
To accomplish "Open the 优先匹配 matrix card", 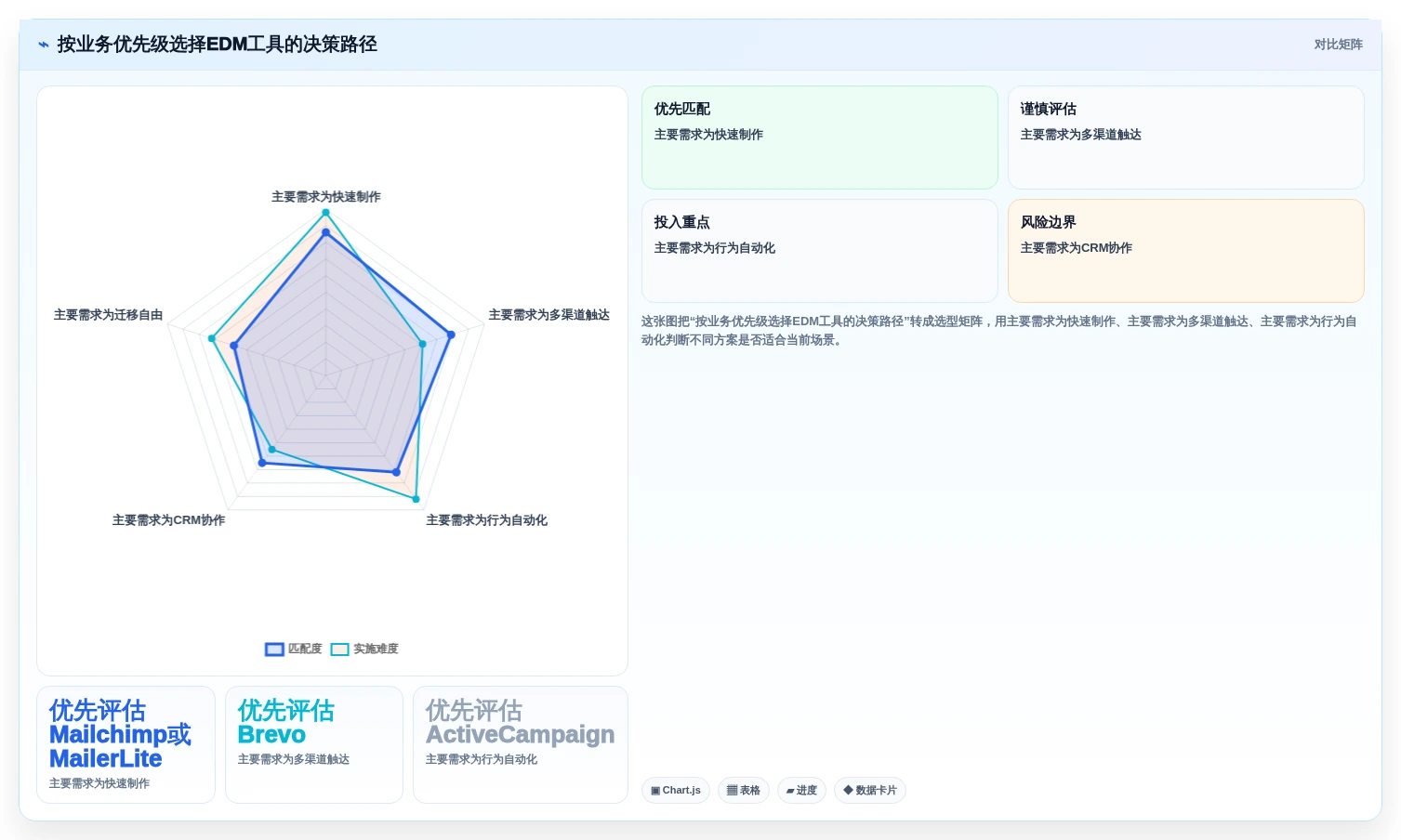I will (820, 138).
